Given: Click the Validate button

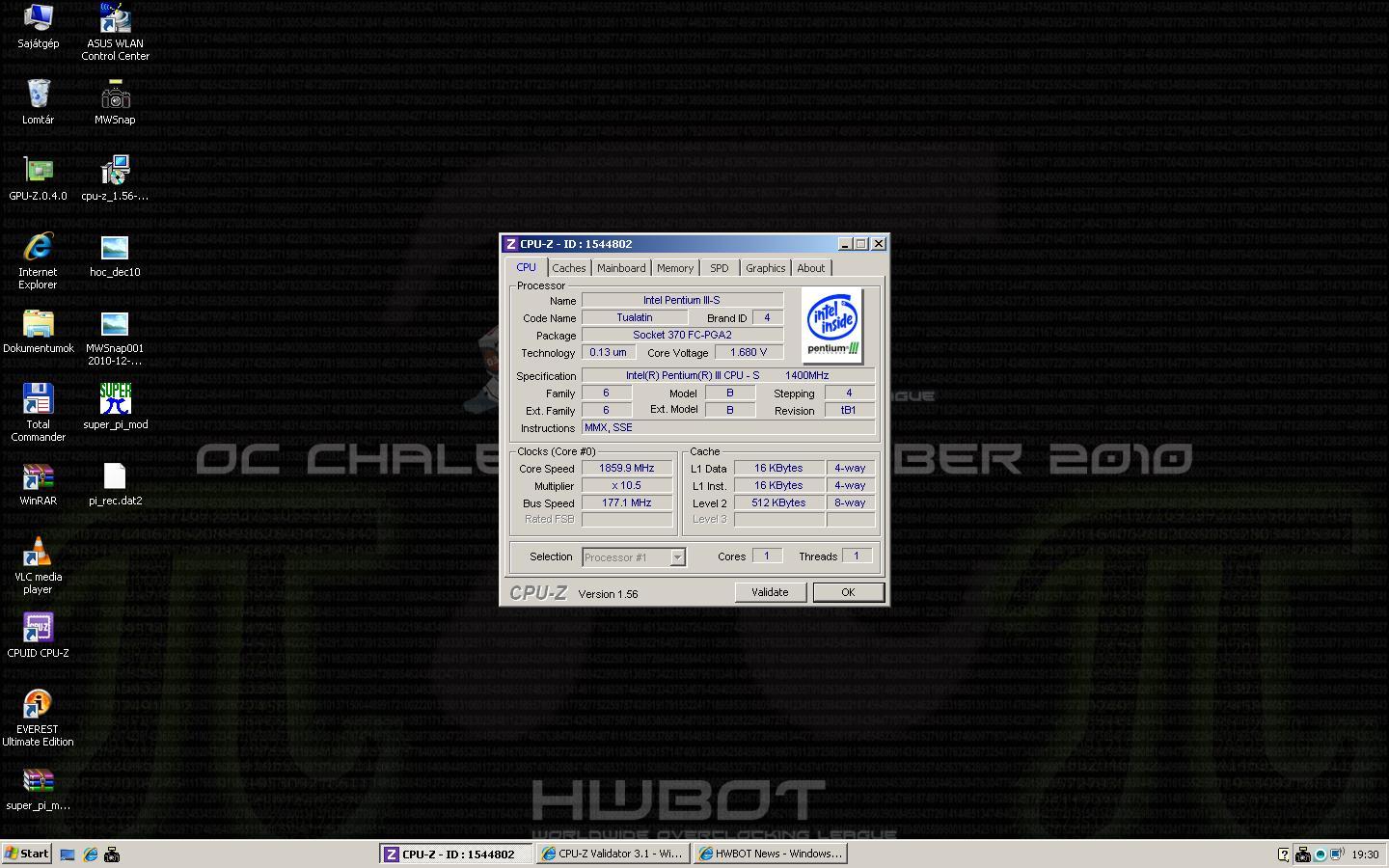Looking at the screenshot, I should click(x=770, y=592).
